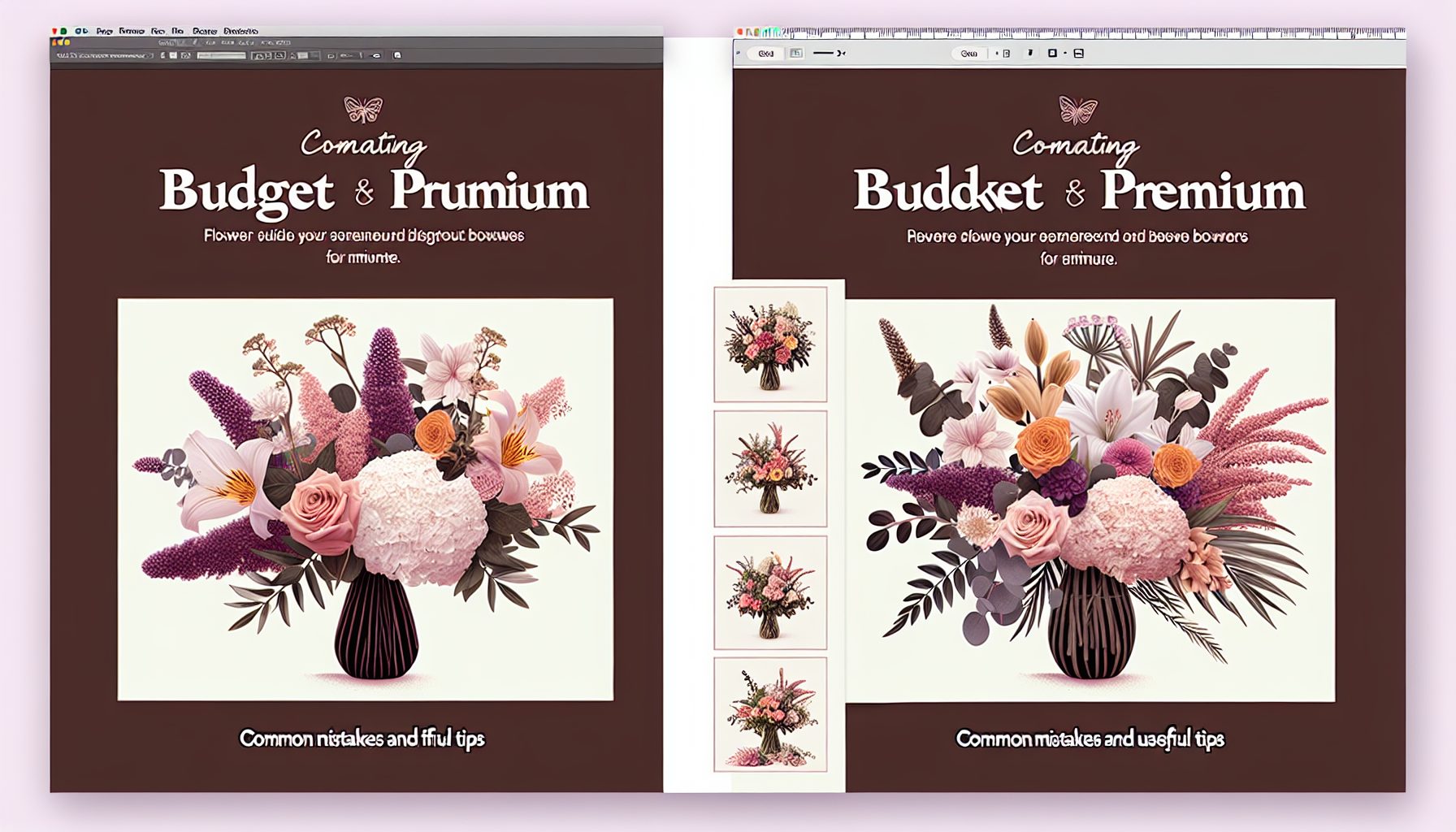Click the white square icon ending the left toolbar
Image resolution: width=1456 pixels, height=832 pixels.
click(397, 56)
